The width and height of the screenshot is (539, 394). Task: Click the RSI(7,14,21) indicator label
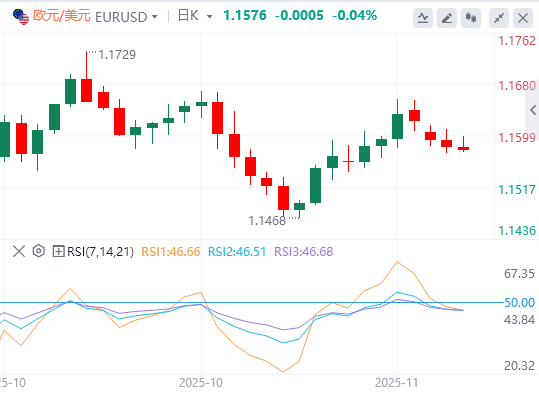click(x=100, y=252)
